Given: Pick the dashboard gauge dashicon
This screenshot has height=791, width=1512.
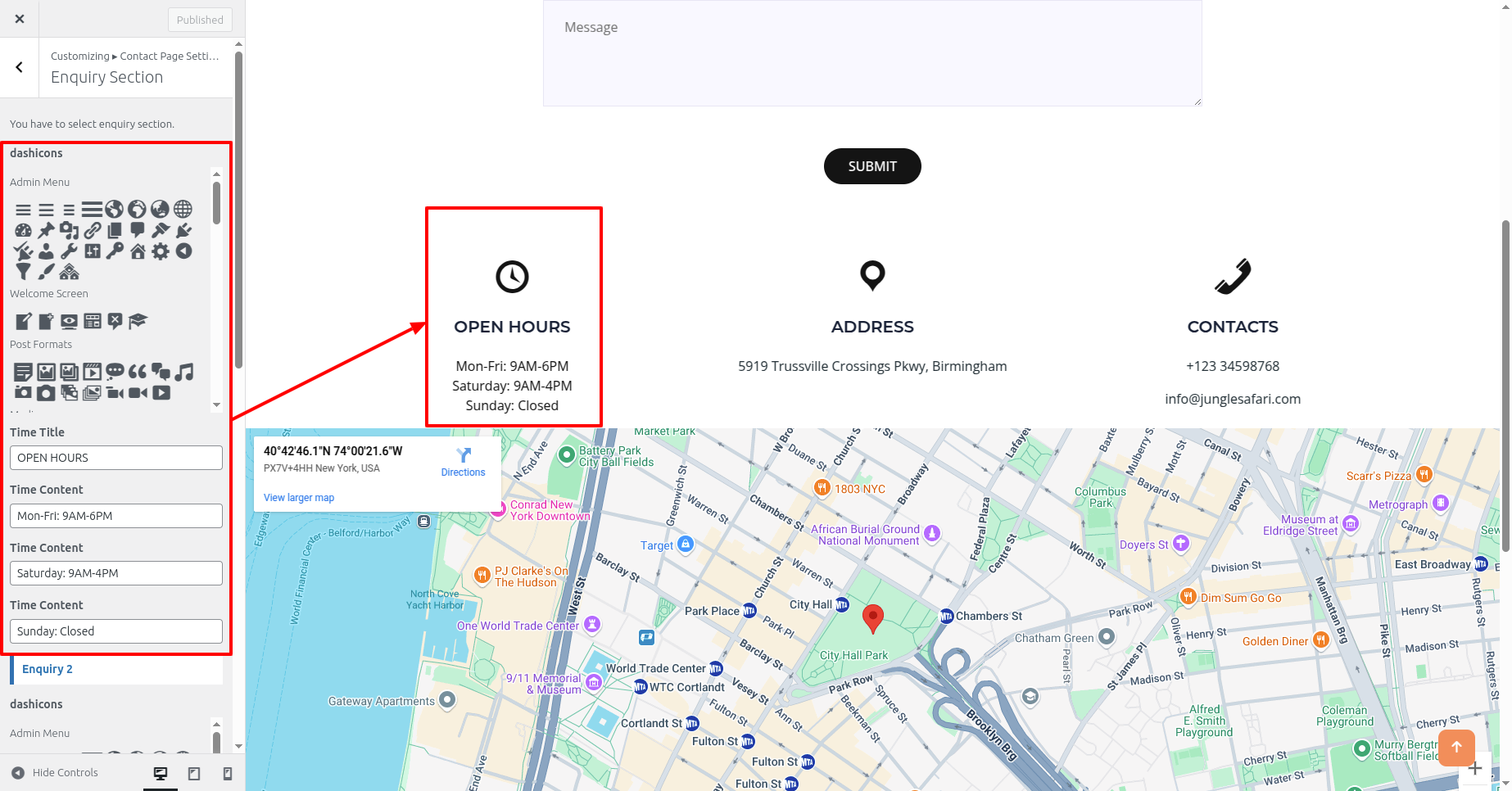Looking at the screenshot, I should (23, 231).
